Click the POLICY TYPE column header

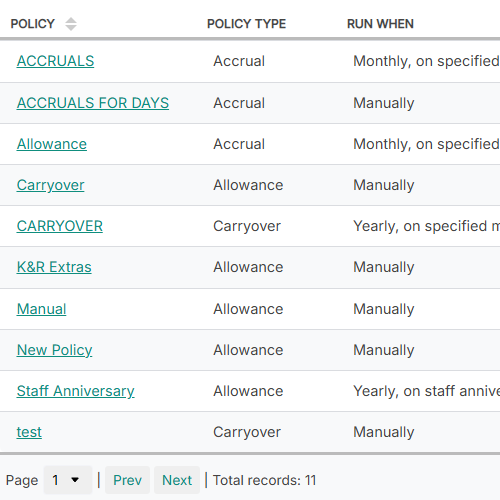tap(246, 24)
